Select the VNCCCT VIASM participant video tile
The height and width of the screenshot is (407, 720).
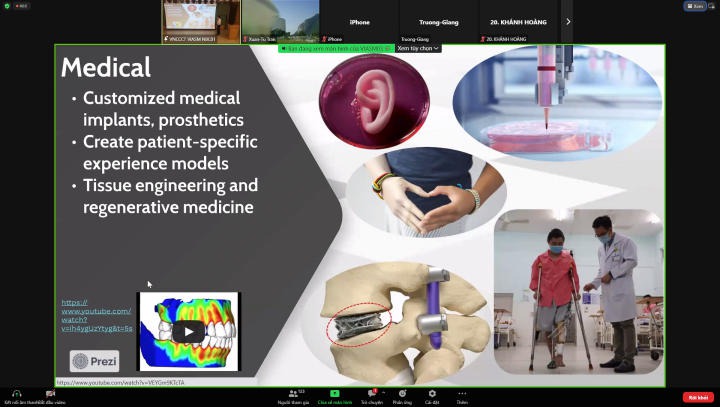click(x=201, y=22)
